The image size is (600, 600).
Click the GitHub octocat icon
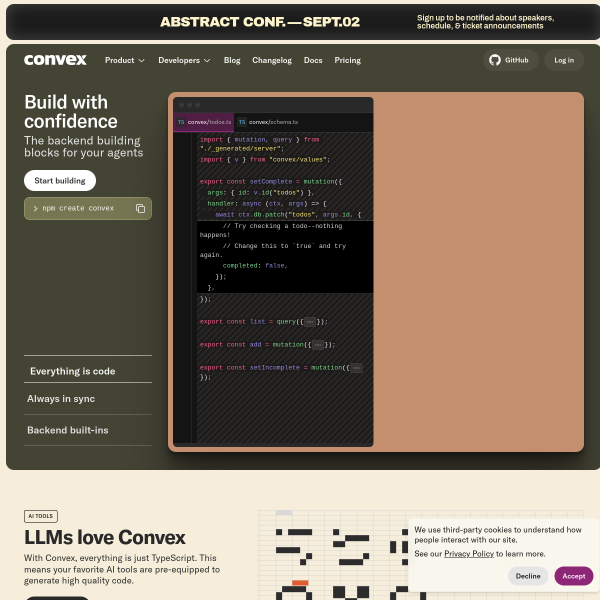(x=495, y=60)
